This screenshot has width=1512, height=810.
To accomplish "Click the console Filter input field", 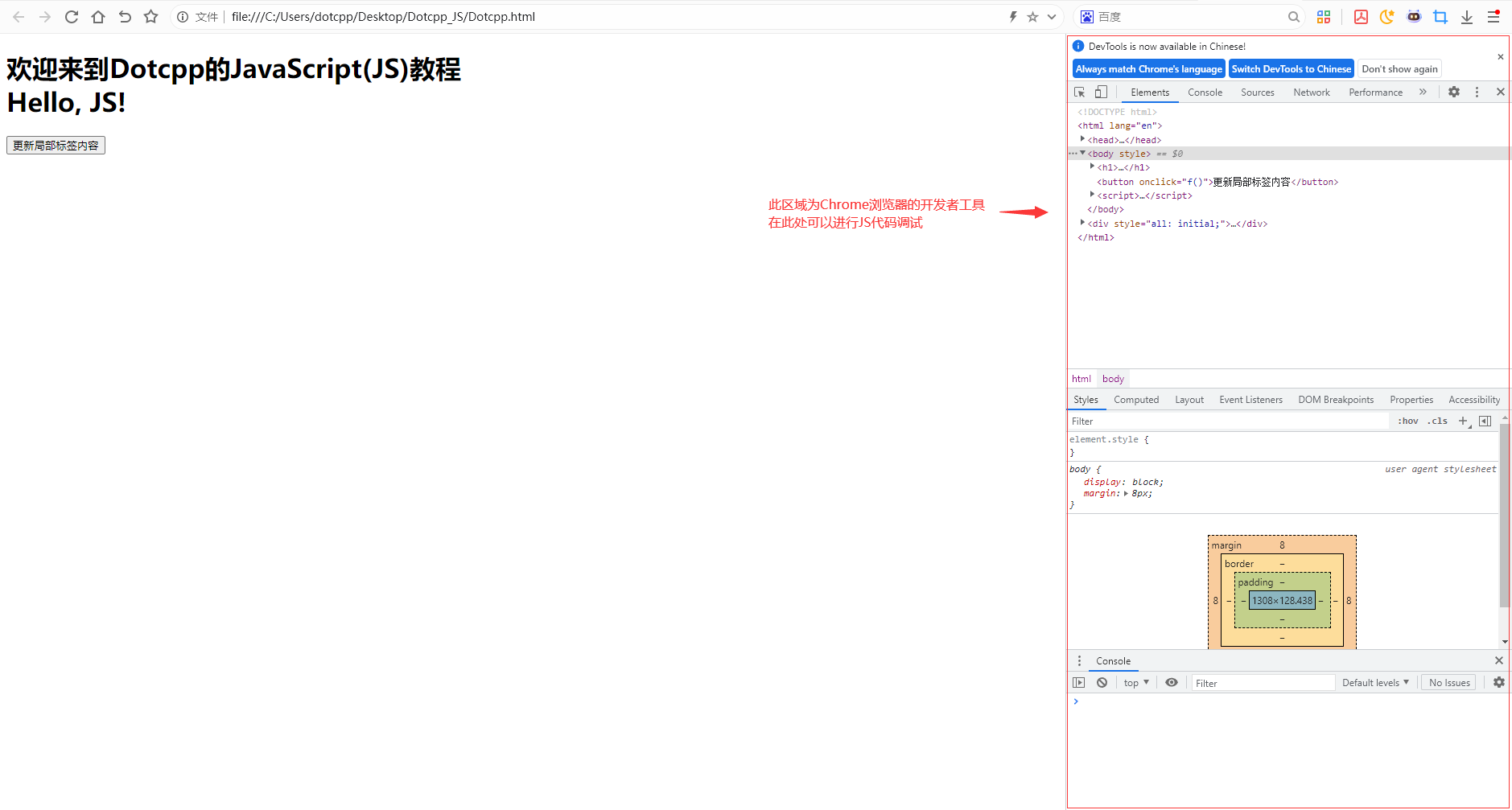I will point(1263,682).
